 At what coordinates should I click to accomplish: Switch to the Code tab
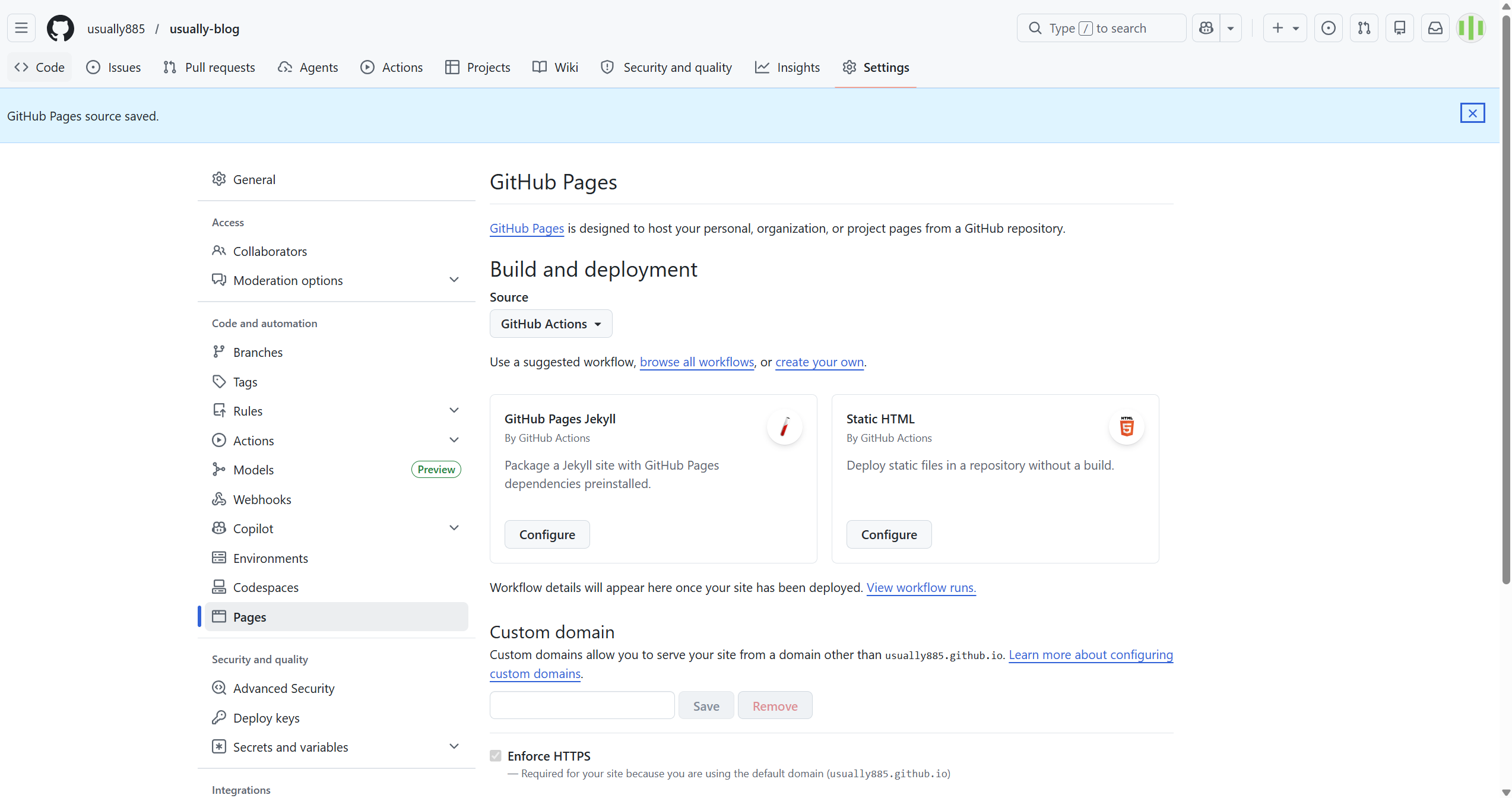pyautogui.click(x=39, y=67)
